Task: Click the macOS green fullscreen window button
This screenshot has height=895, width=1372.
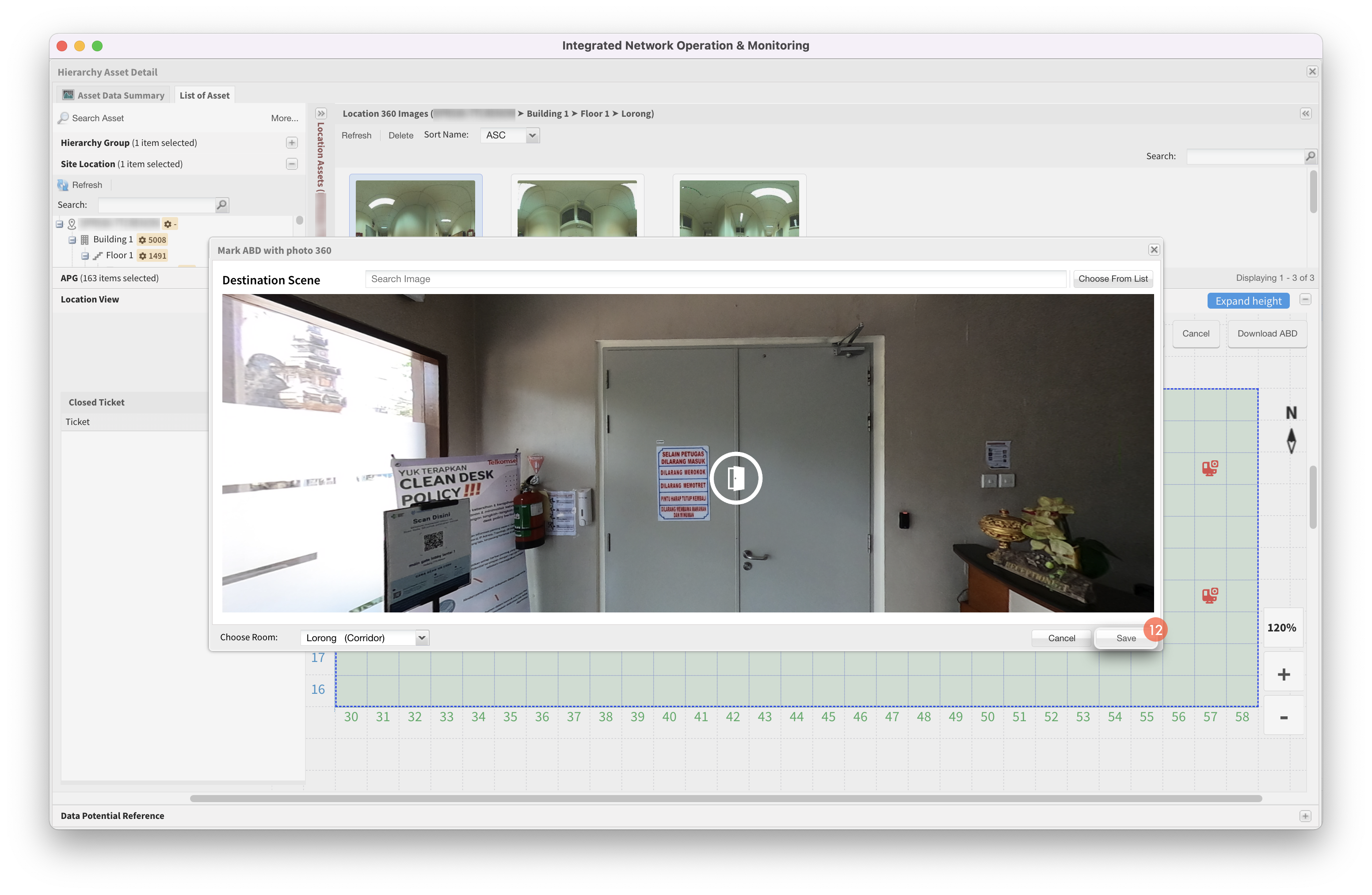Action: (x=97, y=46)
